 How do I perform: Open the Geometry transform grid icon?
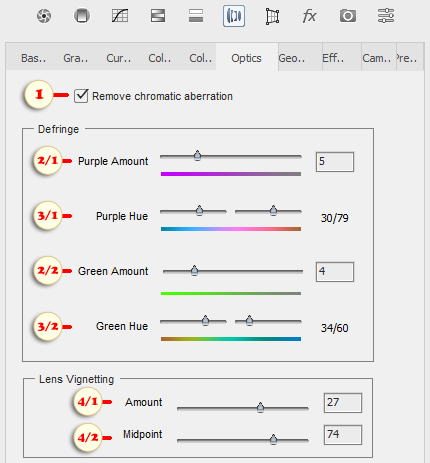[272, 16]
